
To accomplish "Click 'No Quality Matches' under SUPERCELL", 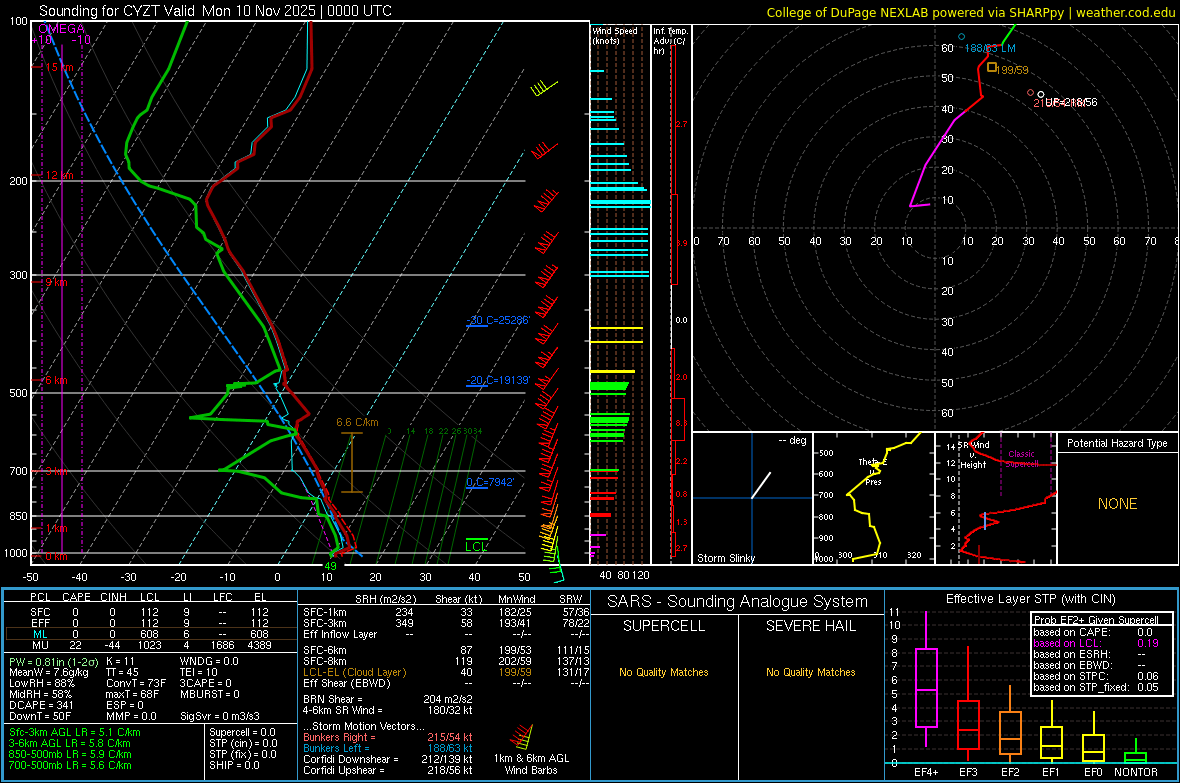I will pos(664,672).
